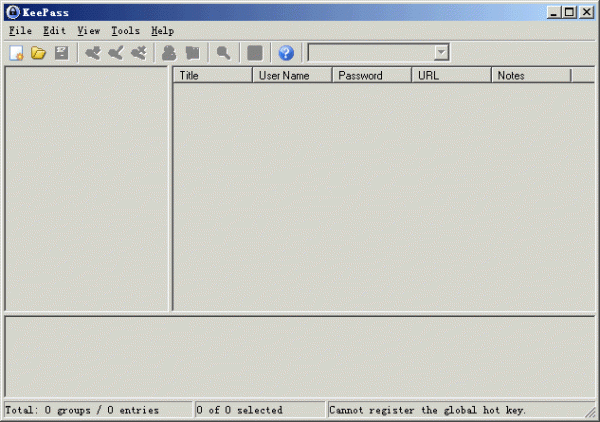Sort by the URL column header

coord(451,75)
